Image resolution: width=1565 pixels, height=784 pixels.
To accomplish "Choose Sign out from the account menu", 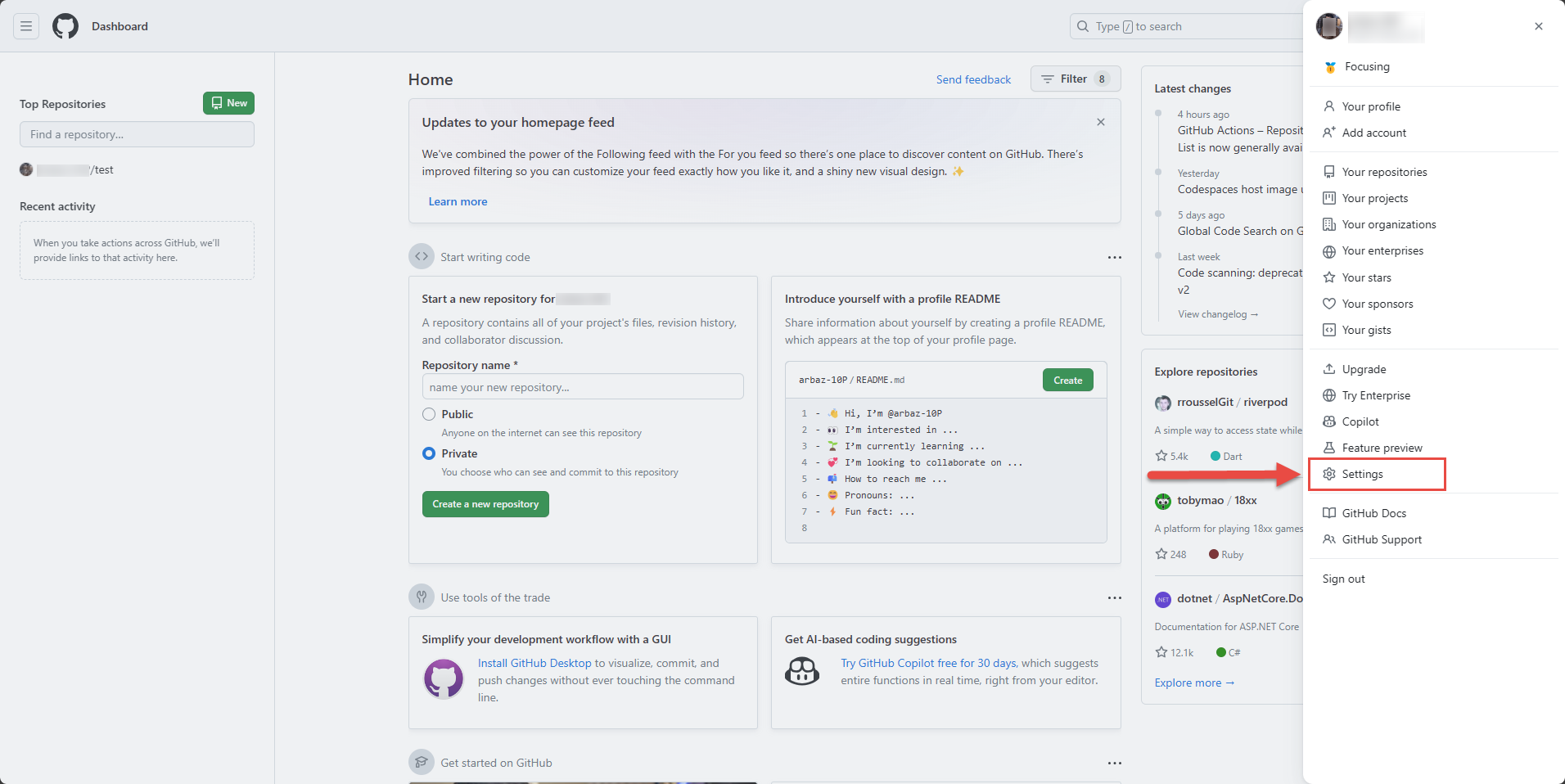I will click(x=1343, y=578).
